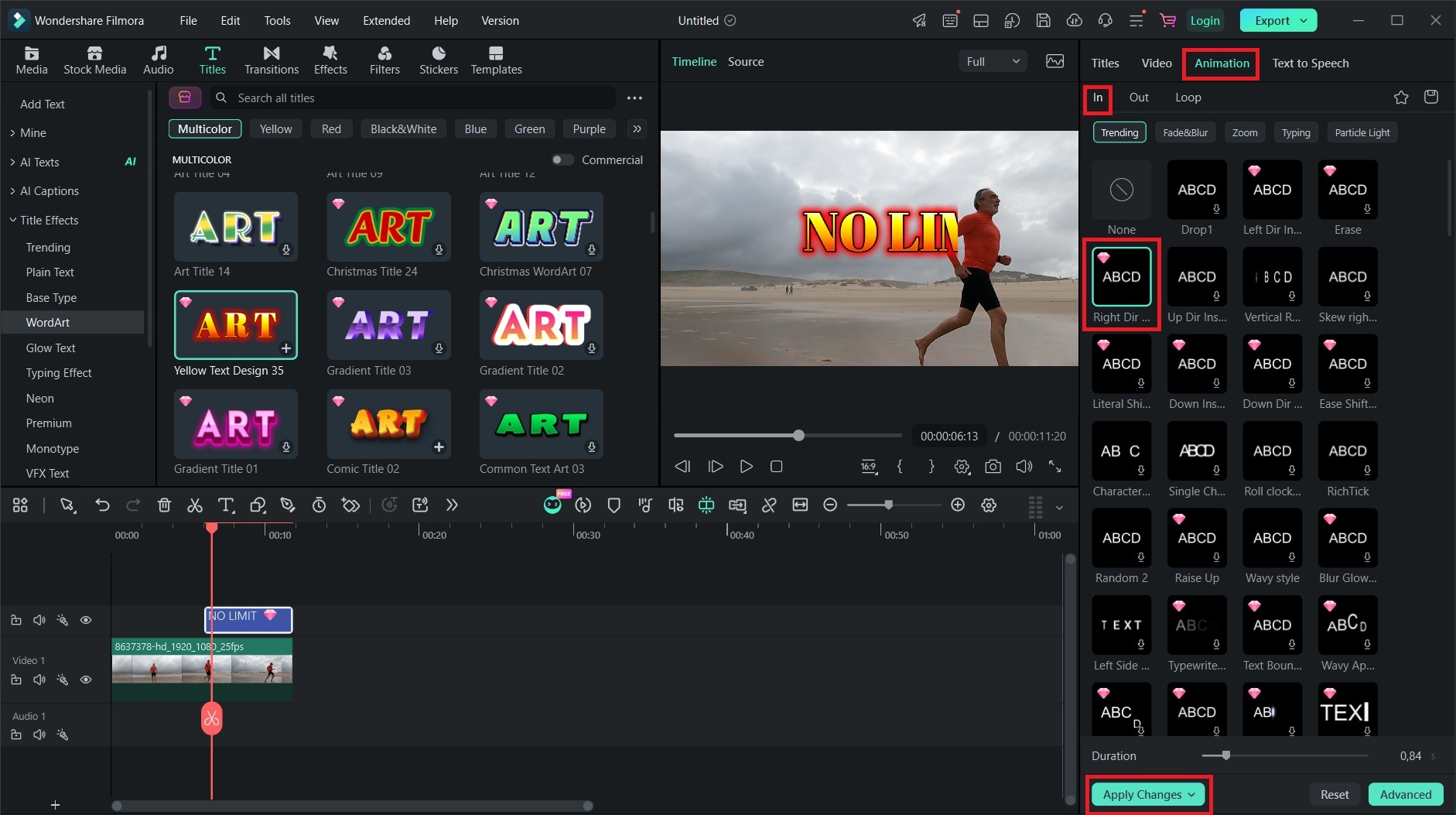1456x815 pixels.
Task: Stop preview playback
Action: coord(777,467)
